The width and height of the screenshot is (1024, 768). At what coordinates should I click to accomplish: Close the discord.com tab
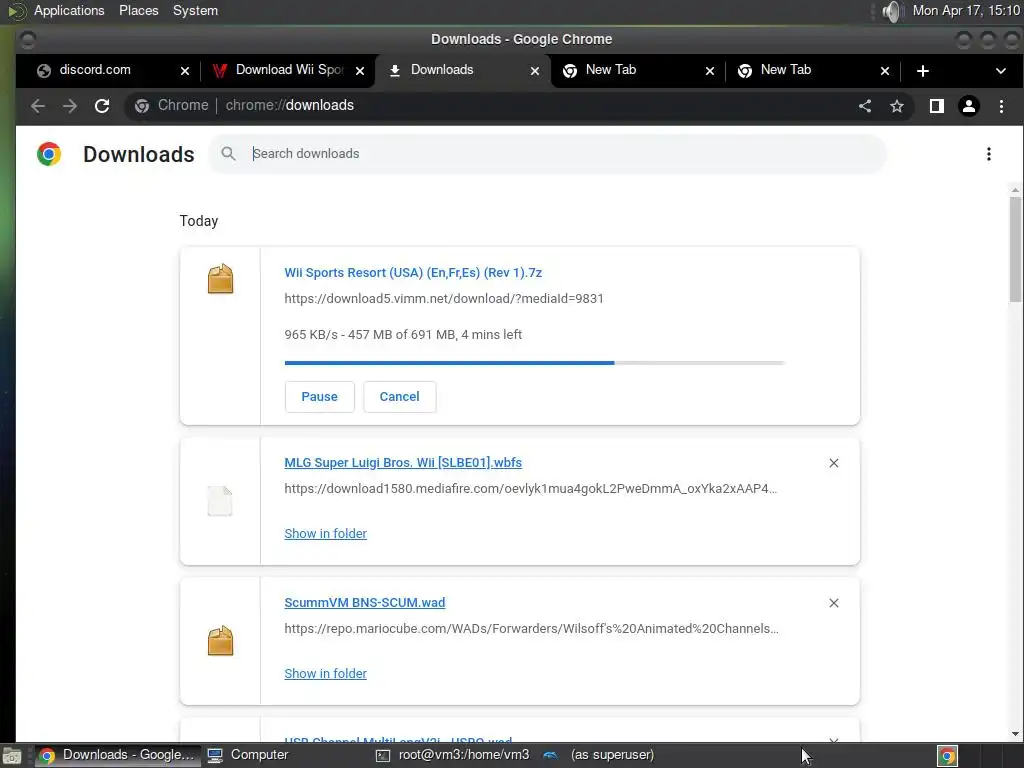(x=185, y=71)
